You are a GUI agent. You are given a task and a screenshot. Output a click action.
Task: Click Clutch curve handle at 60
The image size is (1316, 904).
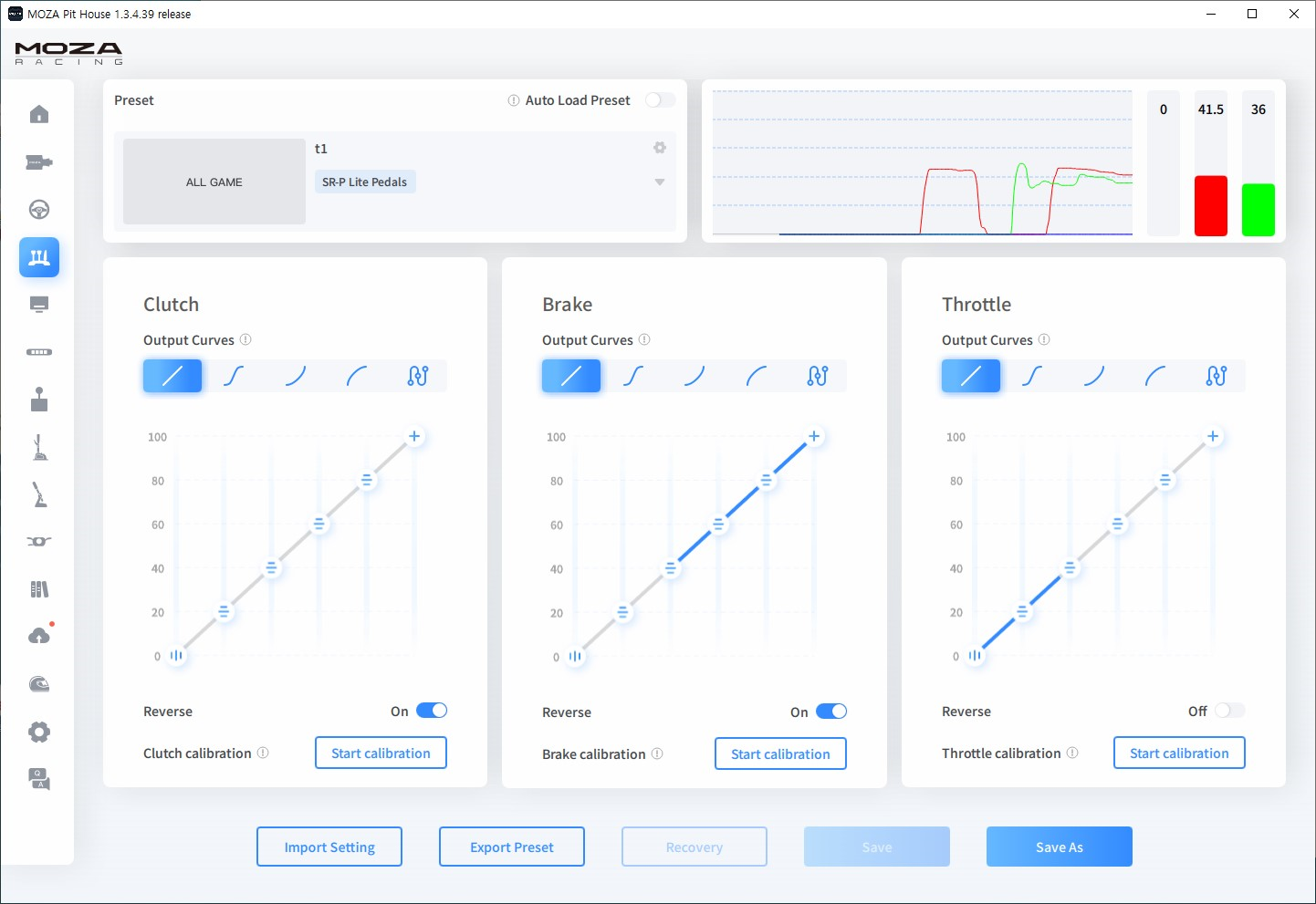click(319, 524)
